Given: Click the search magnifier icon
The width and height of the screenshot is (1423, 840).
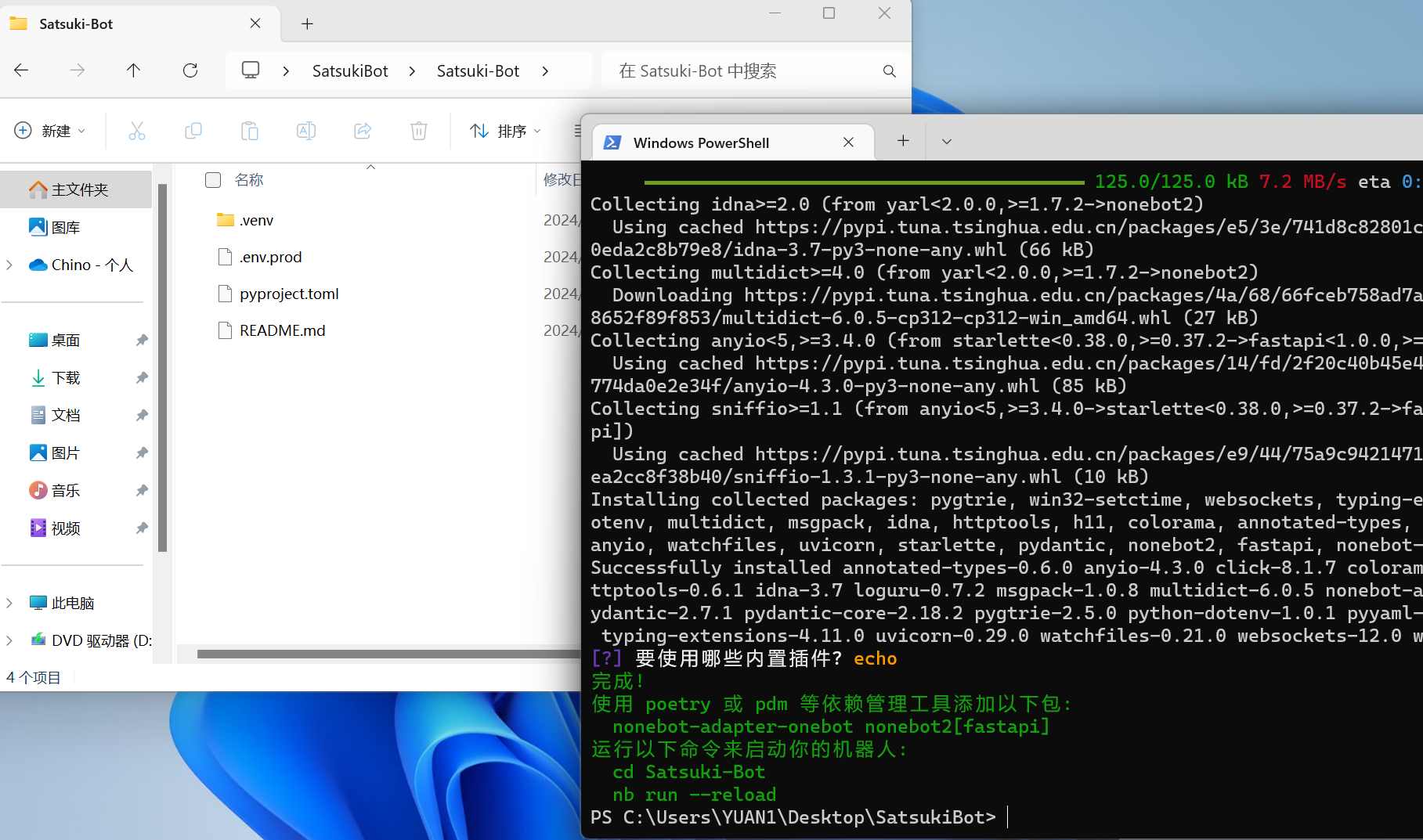Looking at the screenshot, I should (x=889, y=71).
